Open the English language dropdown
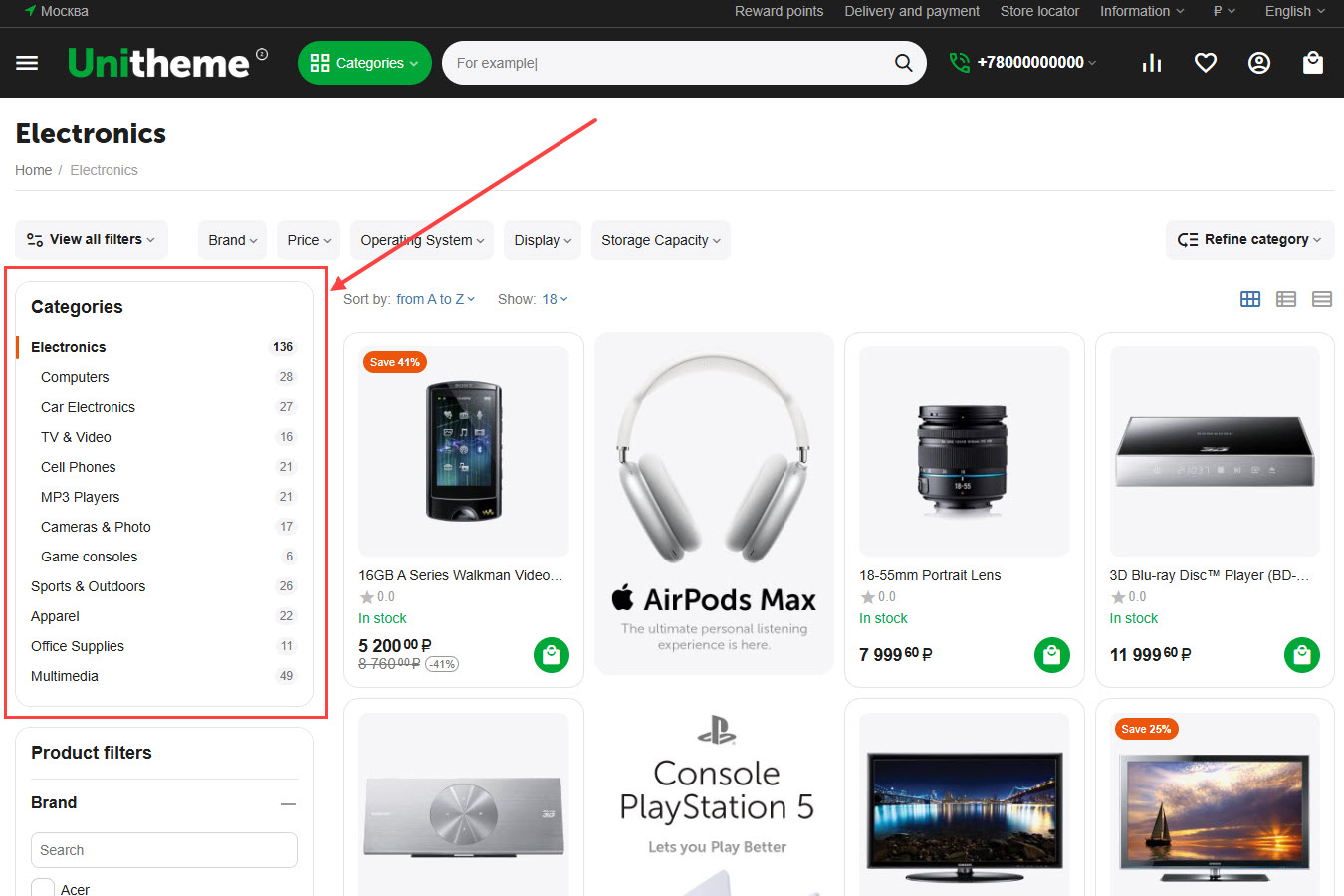Screen dimensions: 1344x896 [x=1295, y=11]
